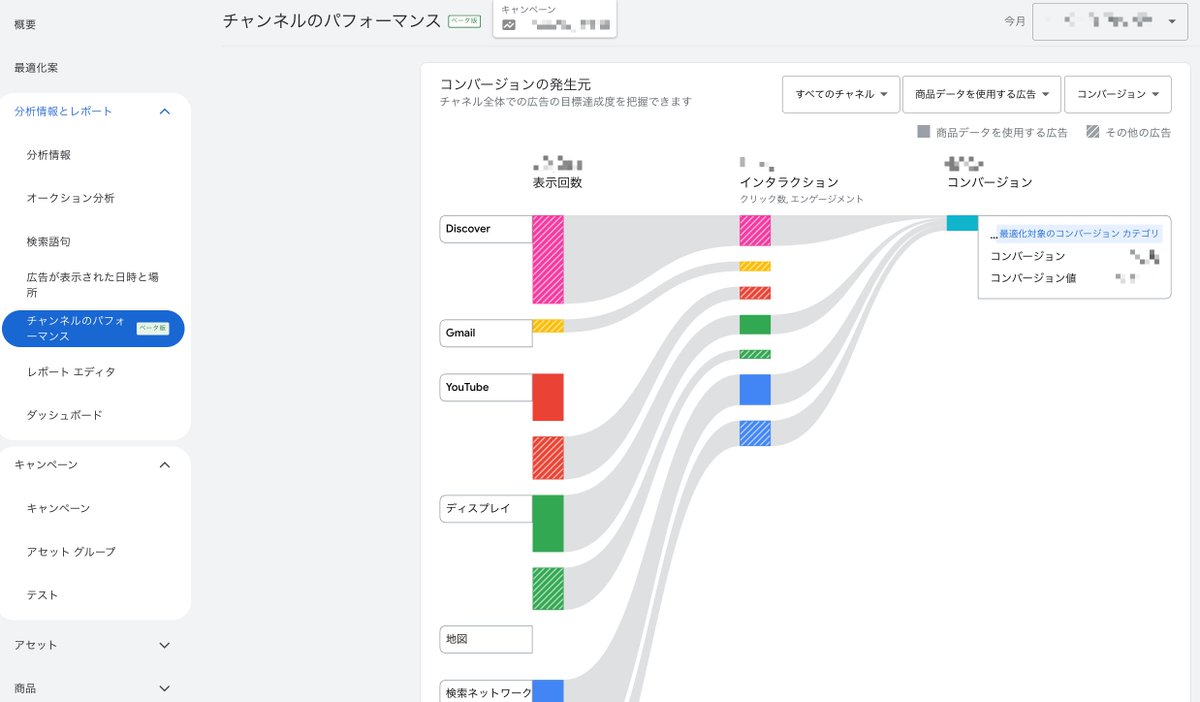
Task: Click solid green interaction bar
Action: tap(755, 324)
